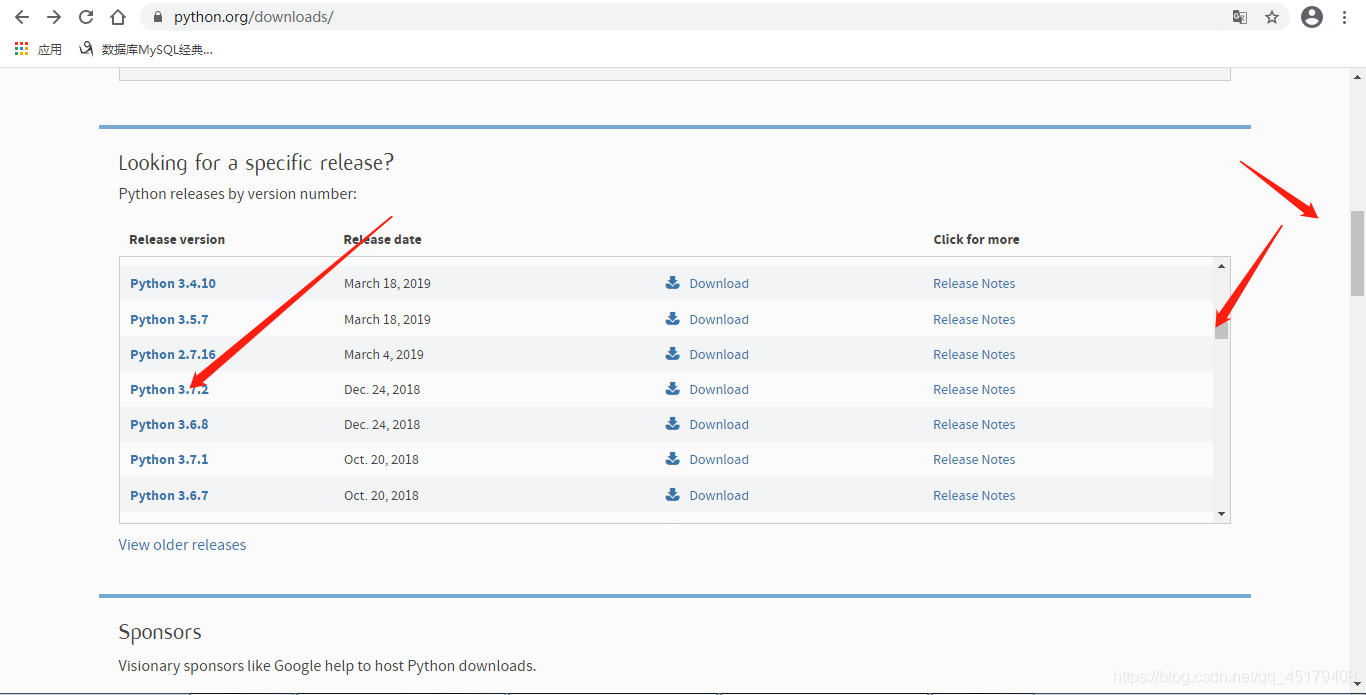Click download icon for Python 3.6.8
Viewport: 1366px width, 695px height.
click(673, 424)
